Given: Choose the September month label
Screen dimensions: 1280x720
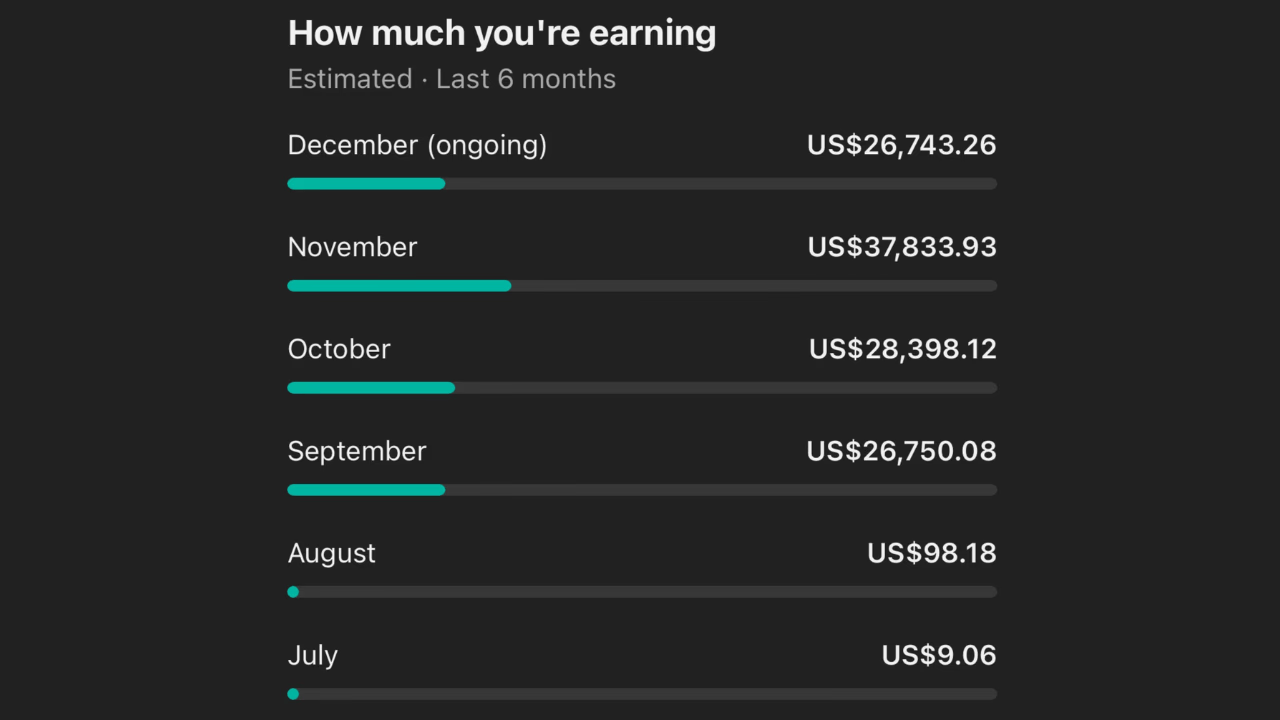Looking at the screenshot, I should point(357,451).
